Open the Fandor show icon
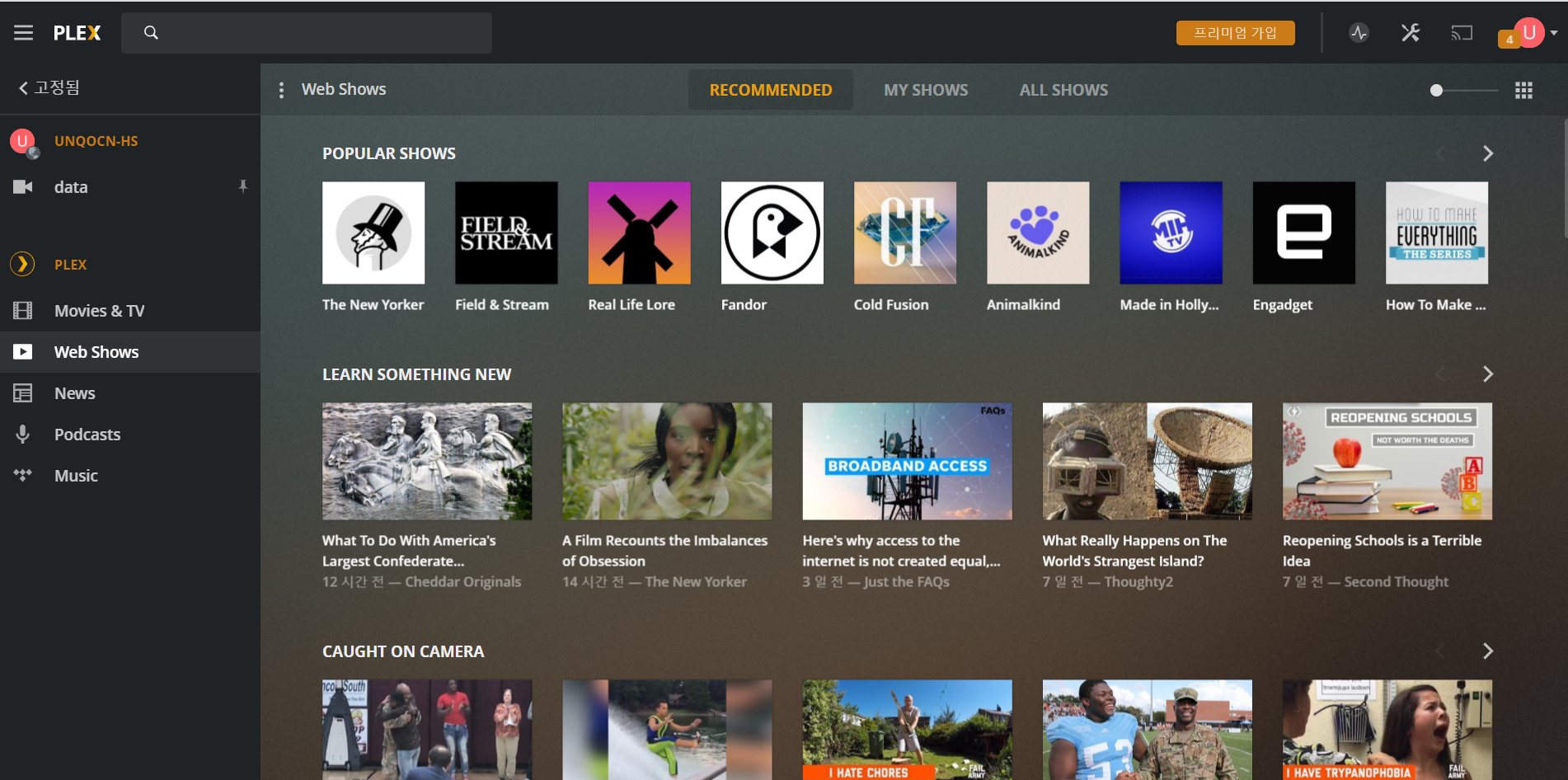Viewport: 1568px width, 780px height. click(x=772, y=233)
